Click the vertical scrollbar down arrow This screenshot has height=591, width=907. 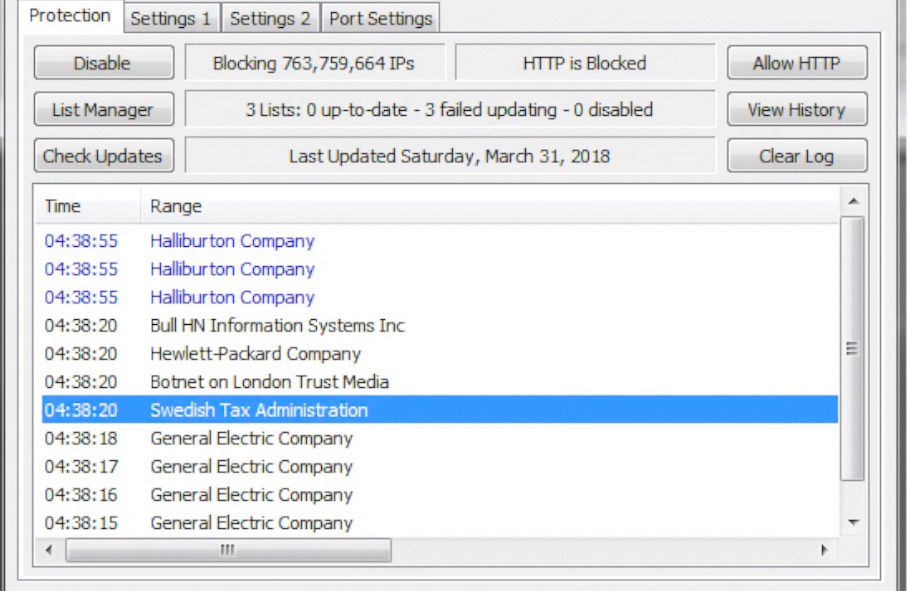[852, 522]
